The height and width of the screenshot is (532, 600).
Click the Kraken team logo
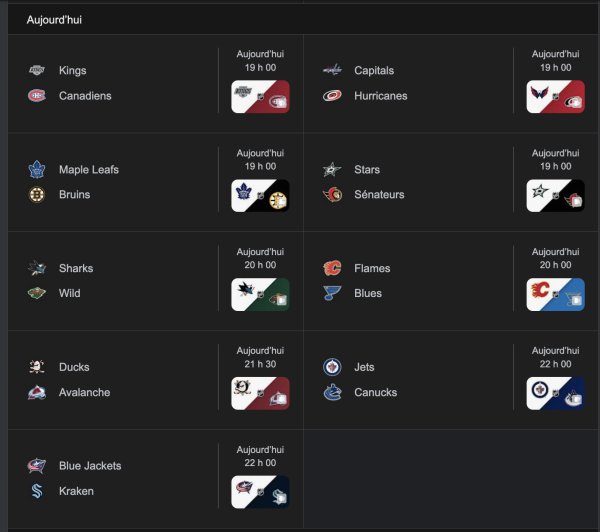click(37, 491)
